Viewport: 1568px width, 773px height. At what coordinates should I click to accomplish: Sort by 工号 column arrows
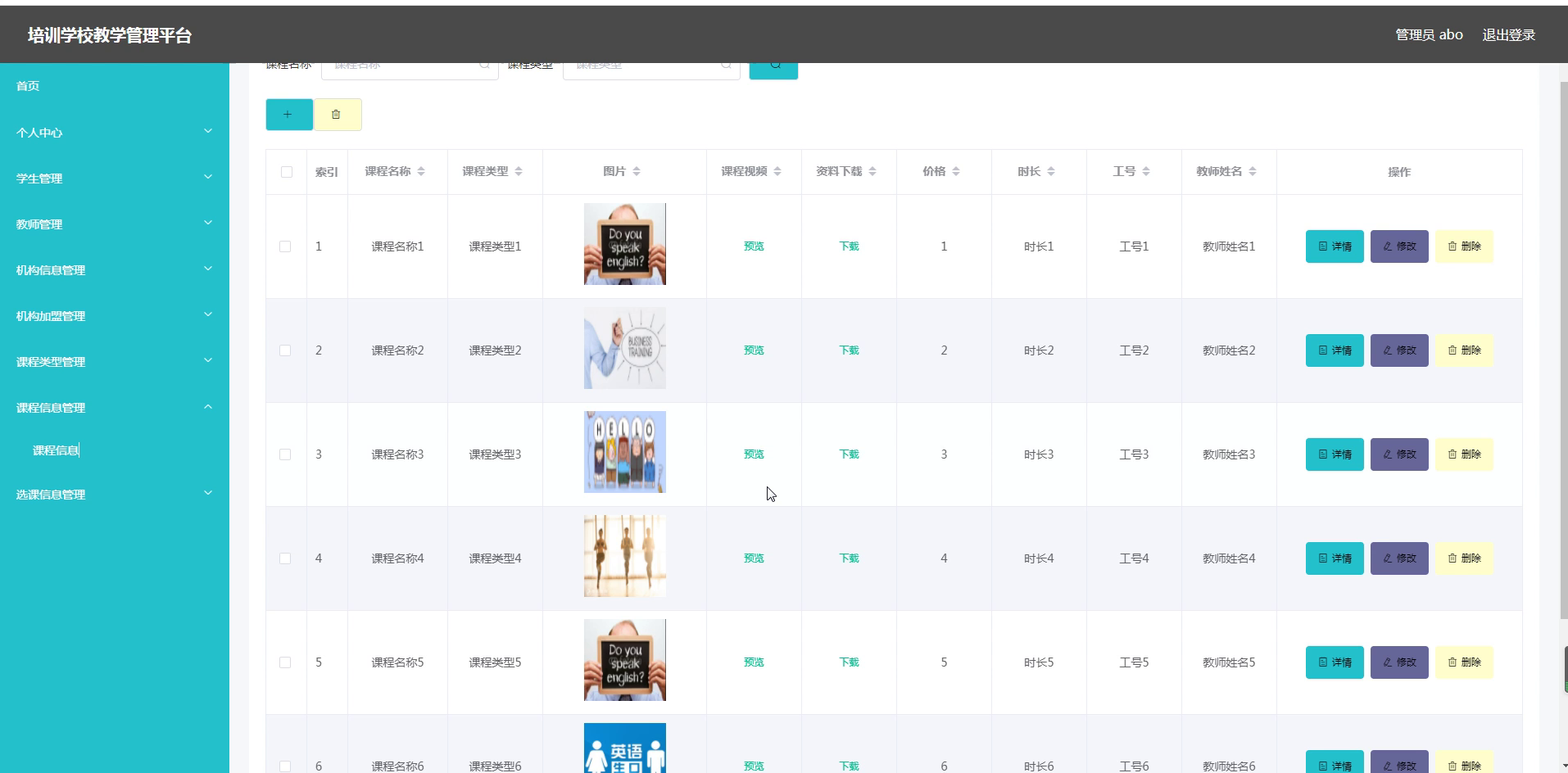click(1146, 171)
